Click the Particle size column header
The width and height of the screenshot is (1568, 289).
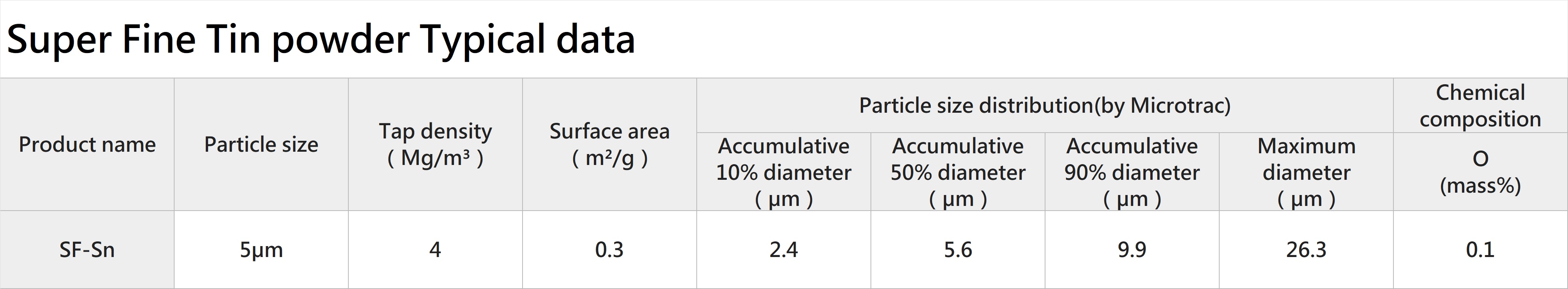261,144
